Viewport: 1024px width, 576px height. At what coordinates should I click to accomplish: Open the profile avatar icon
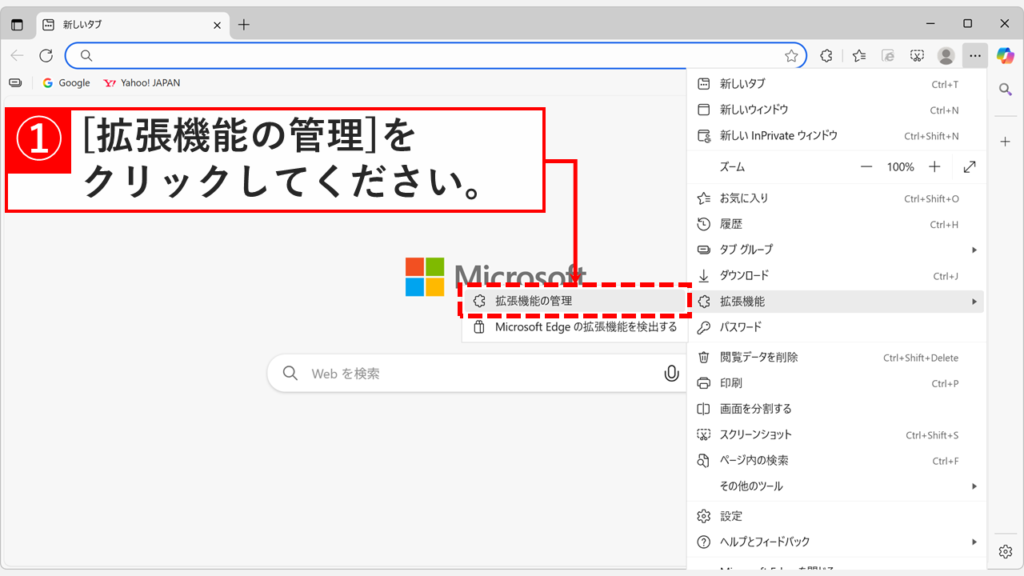pyautogui.click(x=946, y=55)
